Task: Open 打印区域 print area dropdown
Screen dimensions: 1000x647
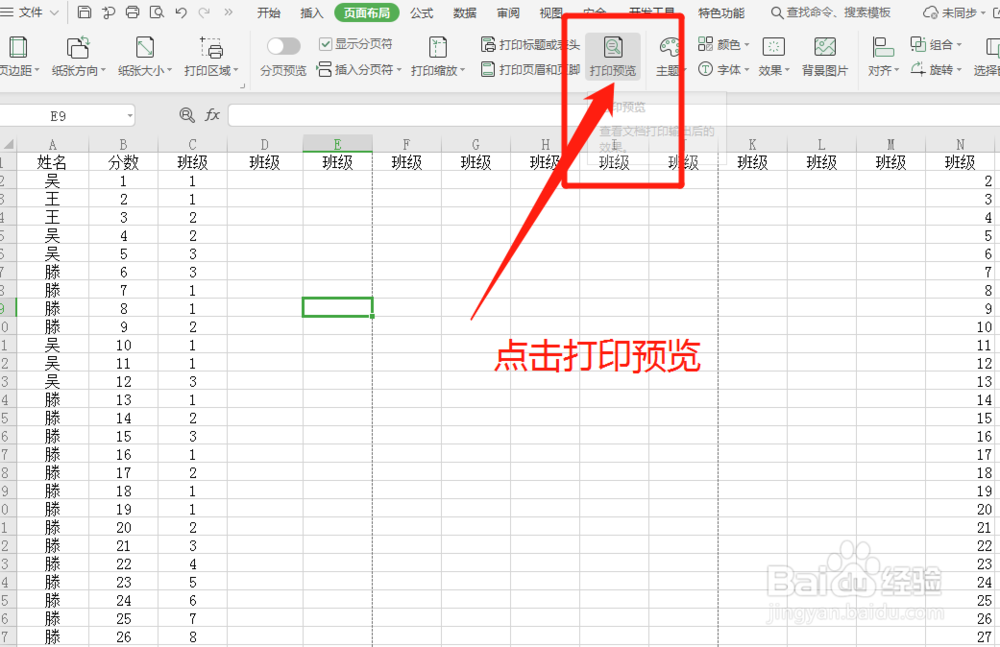Action: click(211, 57)
